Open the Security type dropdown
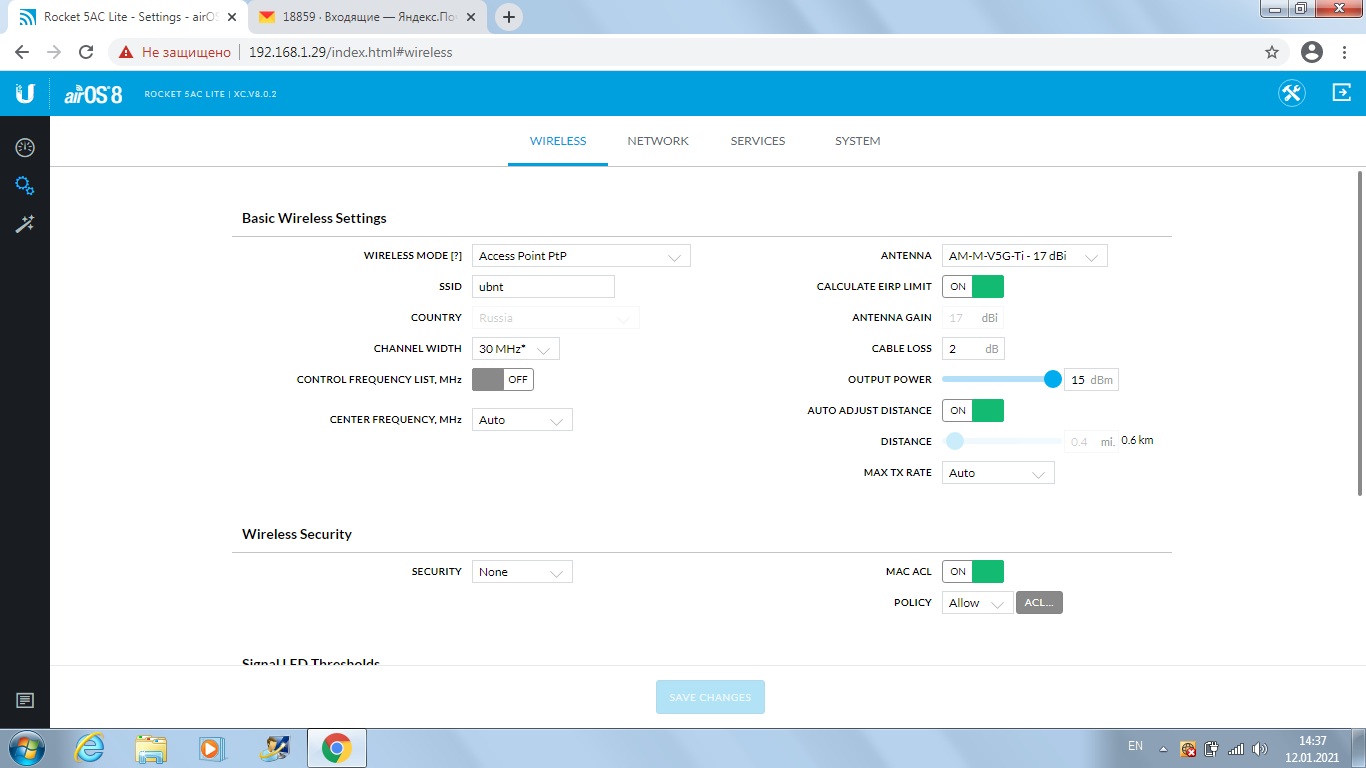1366x768 pixels. 522,572
